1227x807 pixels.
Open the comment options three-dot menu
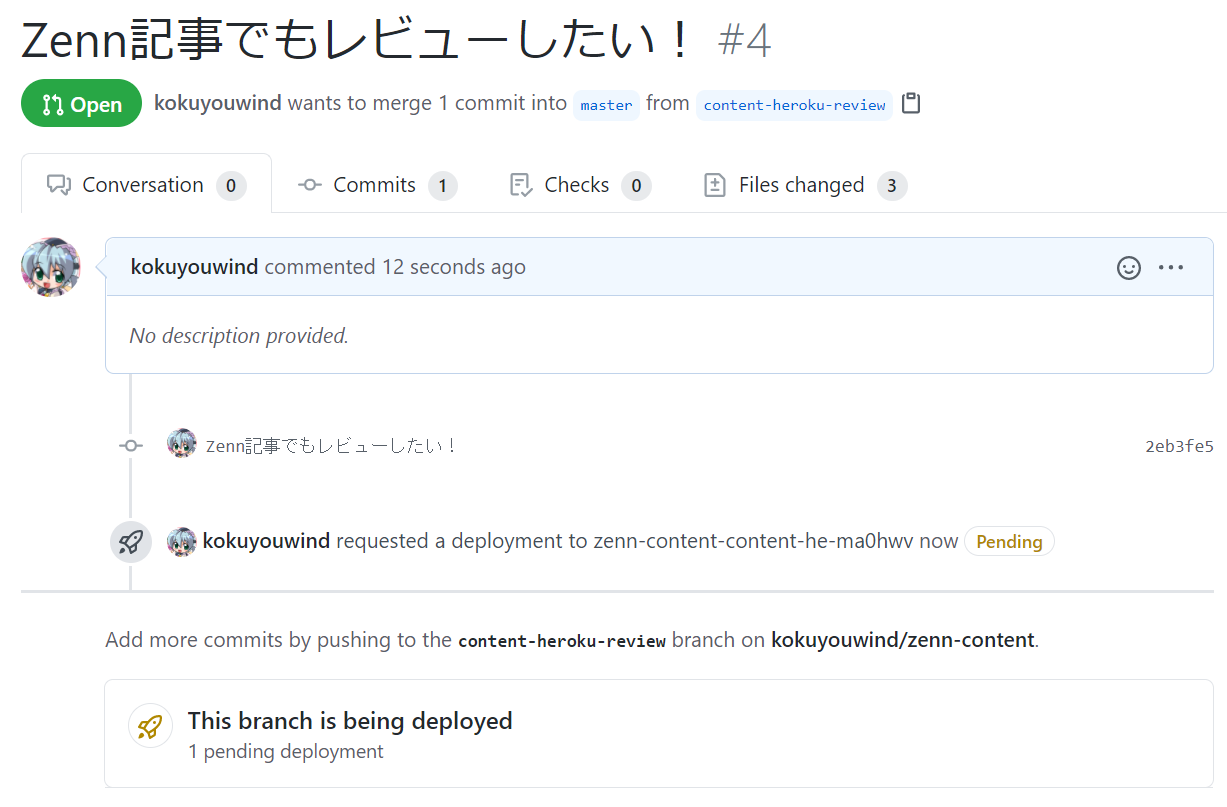(x=1170, y=268)
